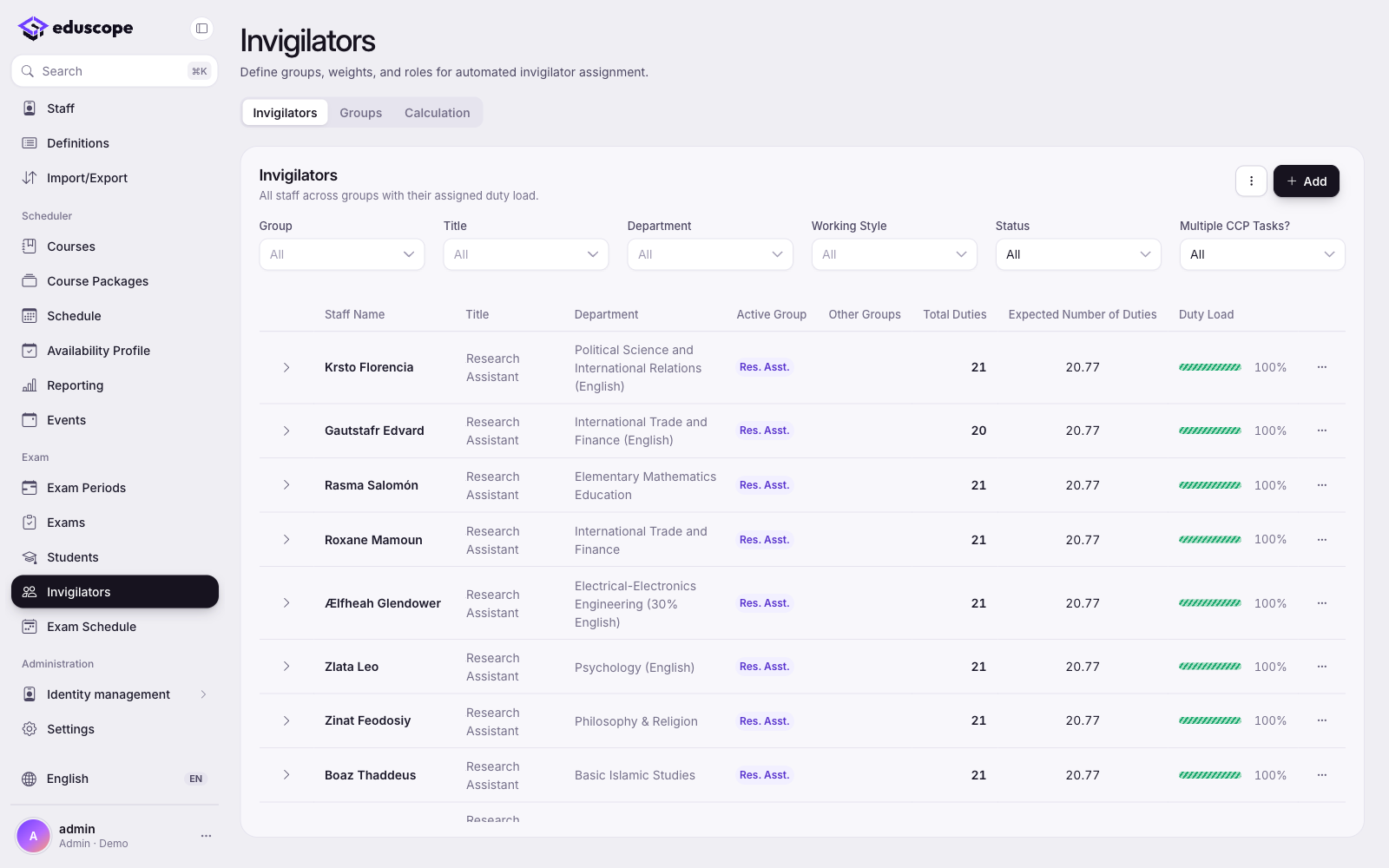The width and height of the screenshot is (1389, 868).
Task: Collapse the sidebar with the panel icon
Action: [x=201, y=29]
